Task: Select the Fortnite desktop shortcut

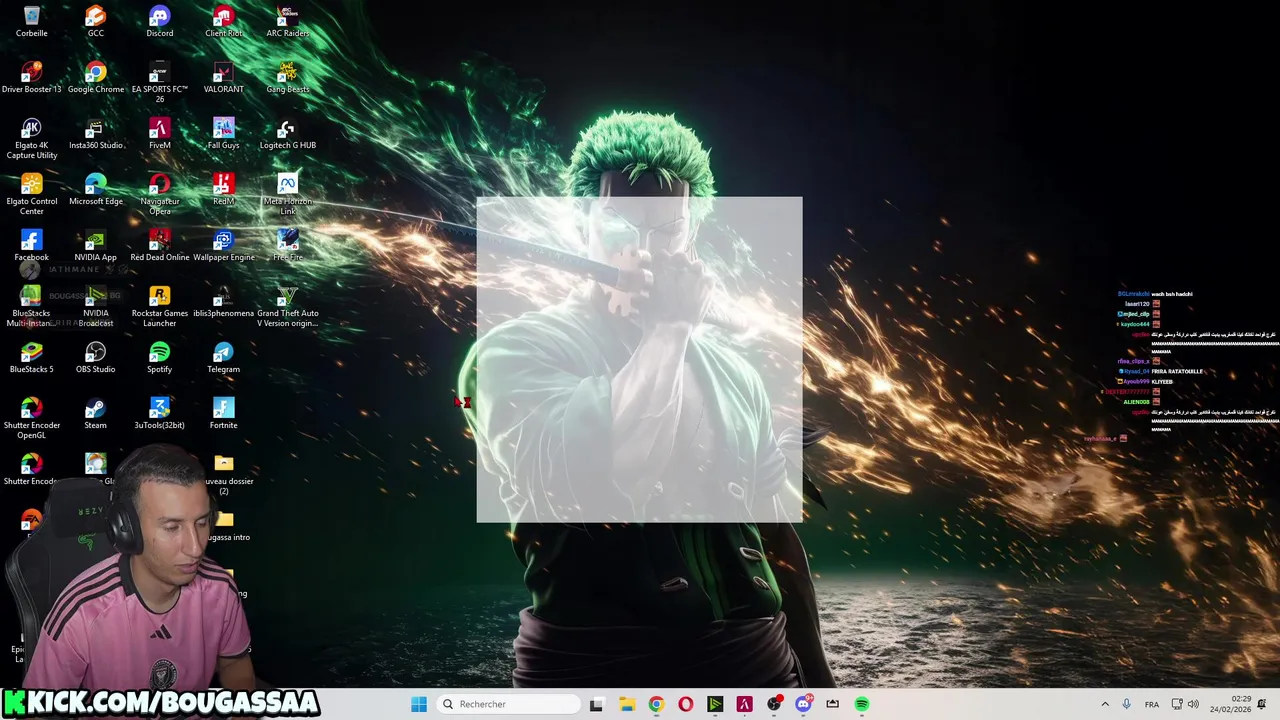Action: point(224,414)
